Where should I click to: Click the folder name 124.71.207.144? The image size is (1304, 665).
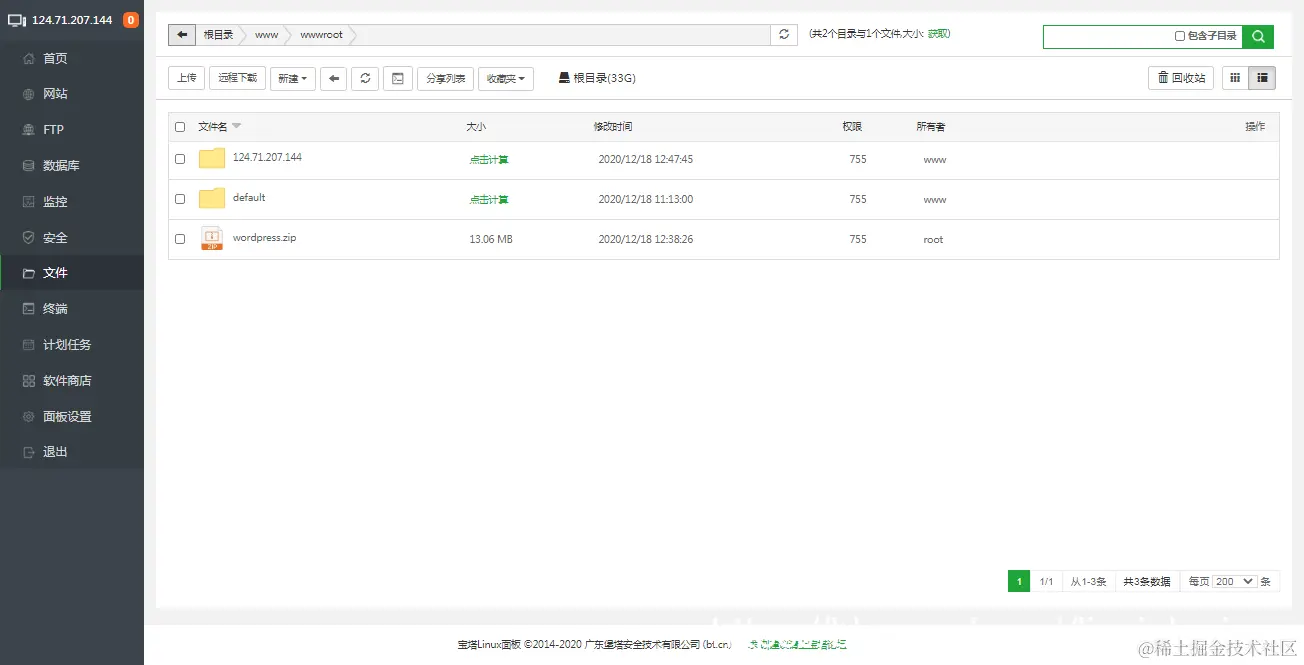tap(267, 157)
